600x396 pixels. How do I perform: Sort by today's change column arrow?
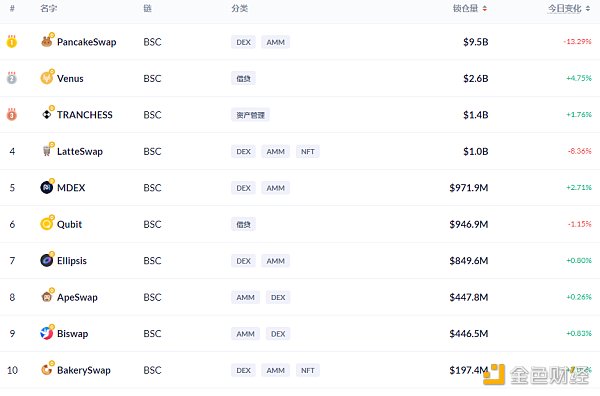pos(588,8)
